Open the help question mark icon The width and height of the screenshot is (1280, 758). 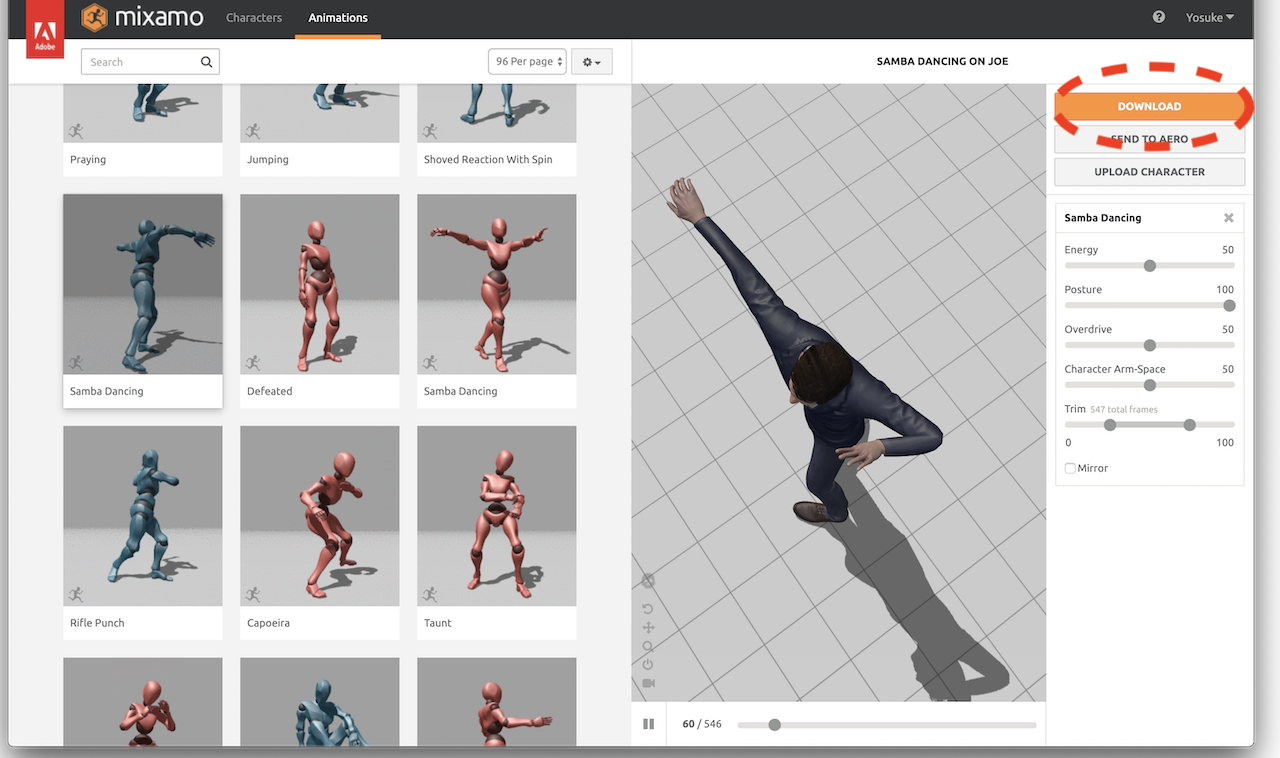1159,17
